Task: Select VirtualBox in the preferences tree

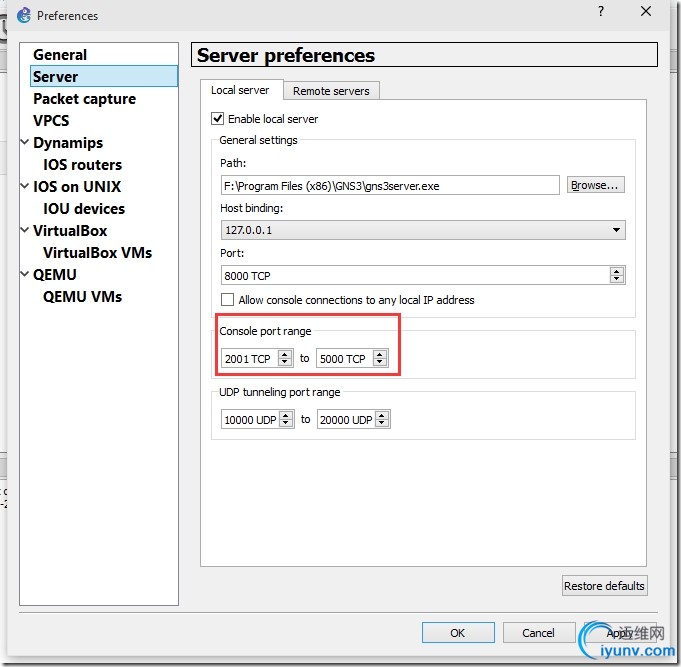Action: tap(70, 231)
